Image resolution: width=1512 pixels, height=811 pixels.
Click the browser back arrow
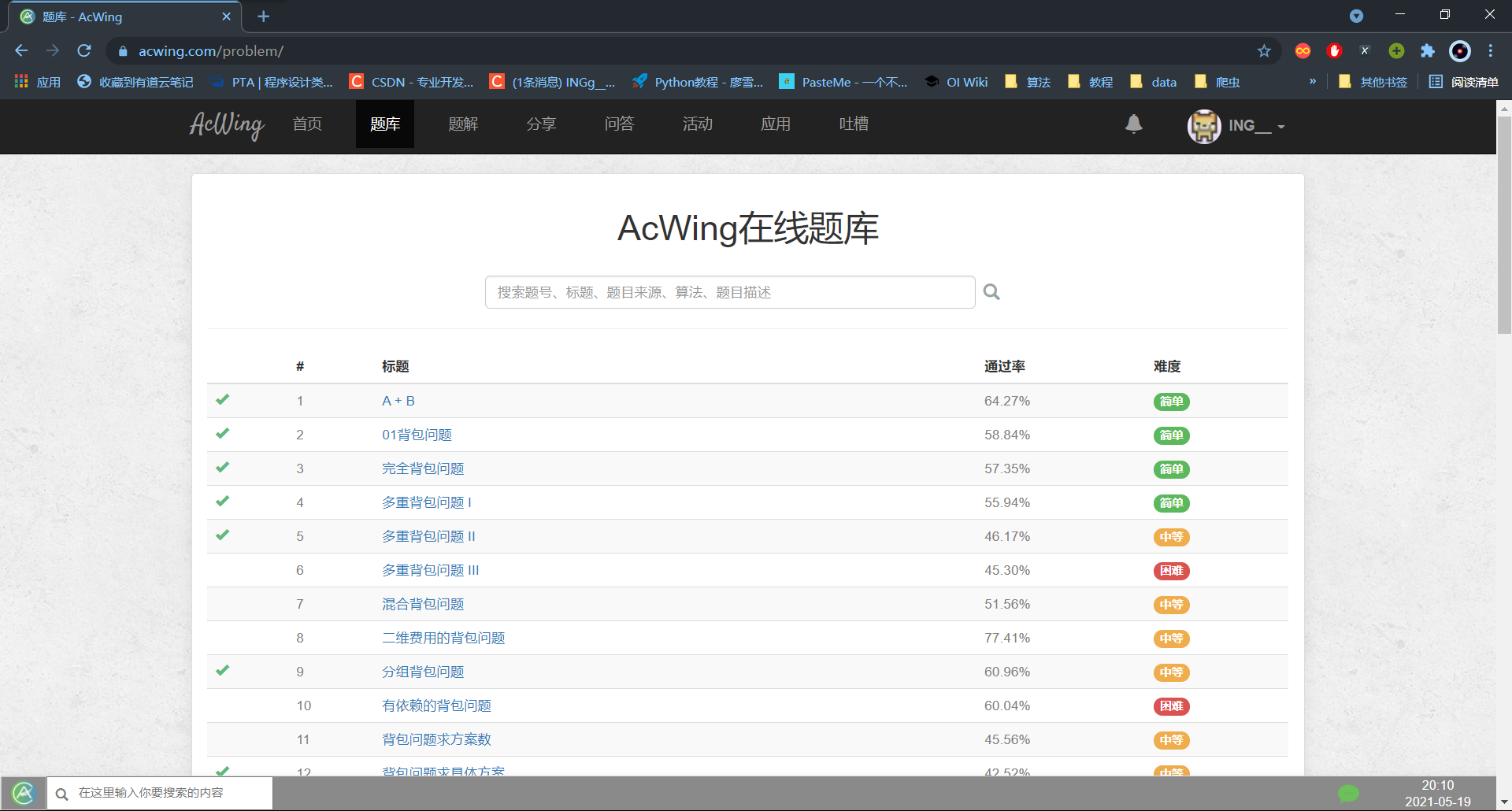21,50
